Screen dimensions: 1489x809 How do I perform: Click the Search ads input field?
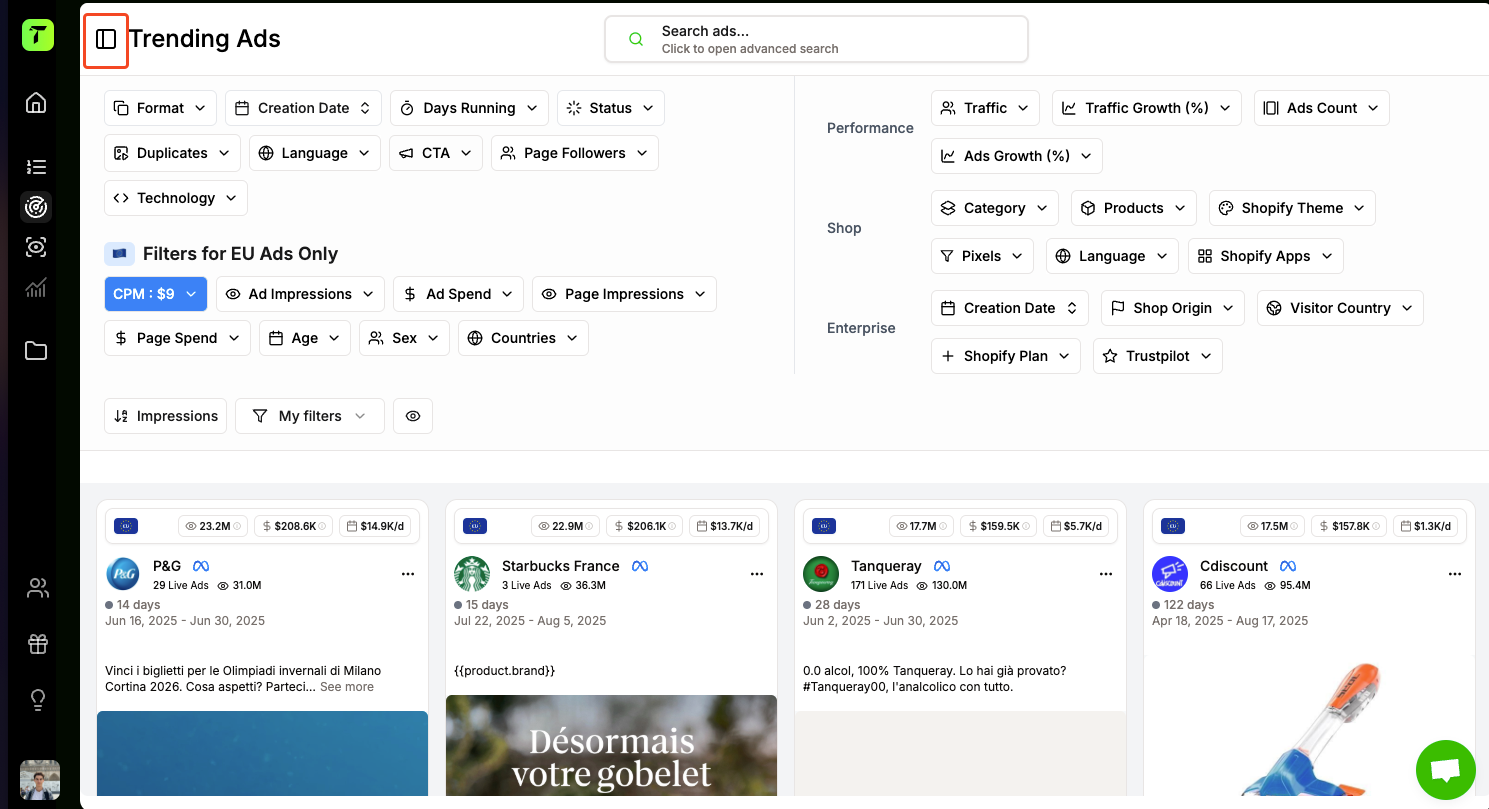click(816, 39)
